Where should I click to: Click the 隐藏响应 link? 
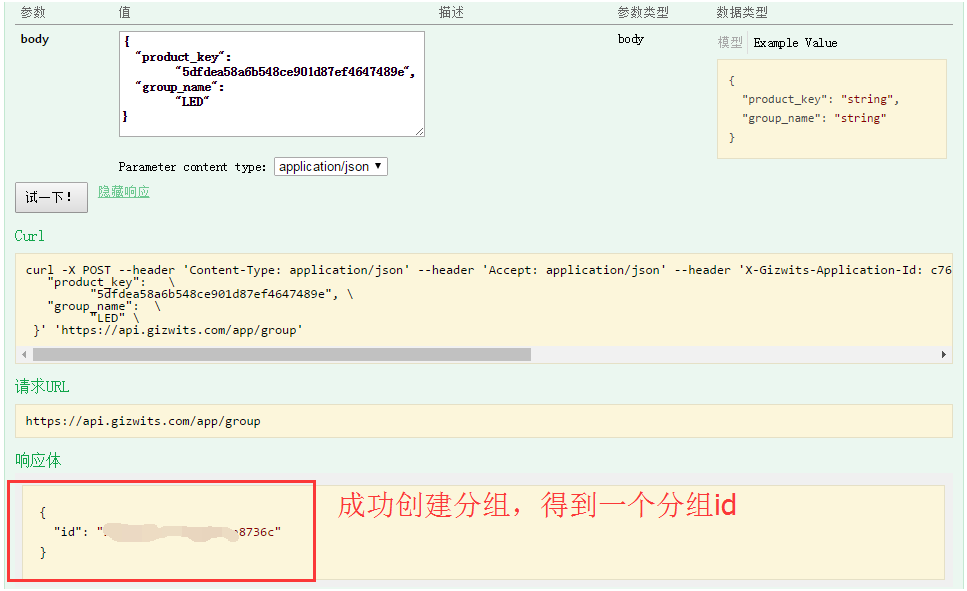pyautogui.click(x=123, y=191)
